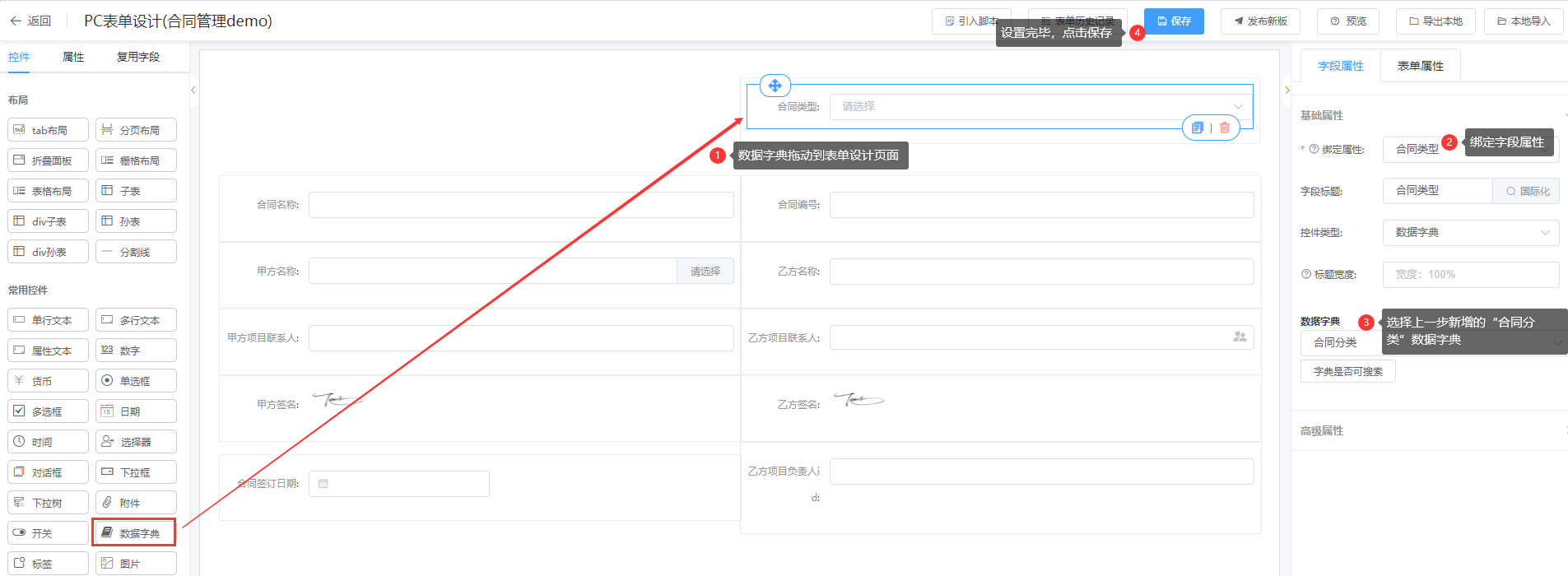Click the 标题宽度 input field

pos(1471,275)
